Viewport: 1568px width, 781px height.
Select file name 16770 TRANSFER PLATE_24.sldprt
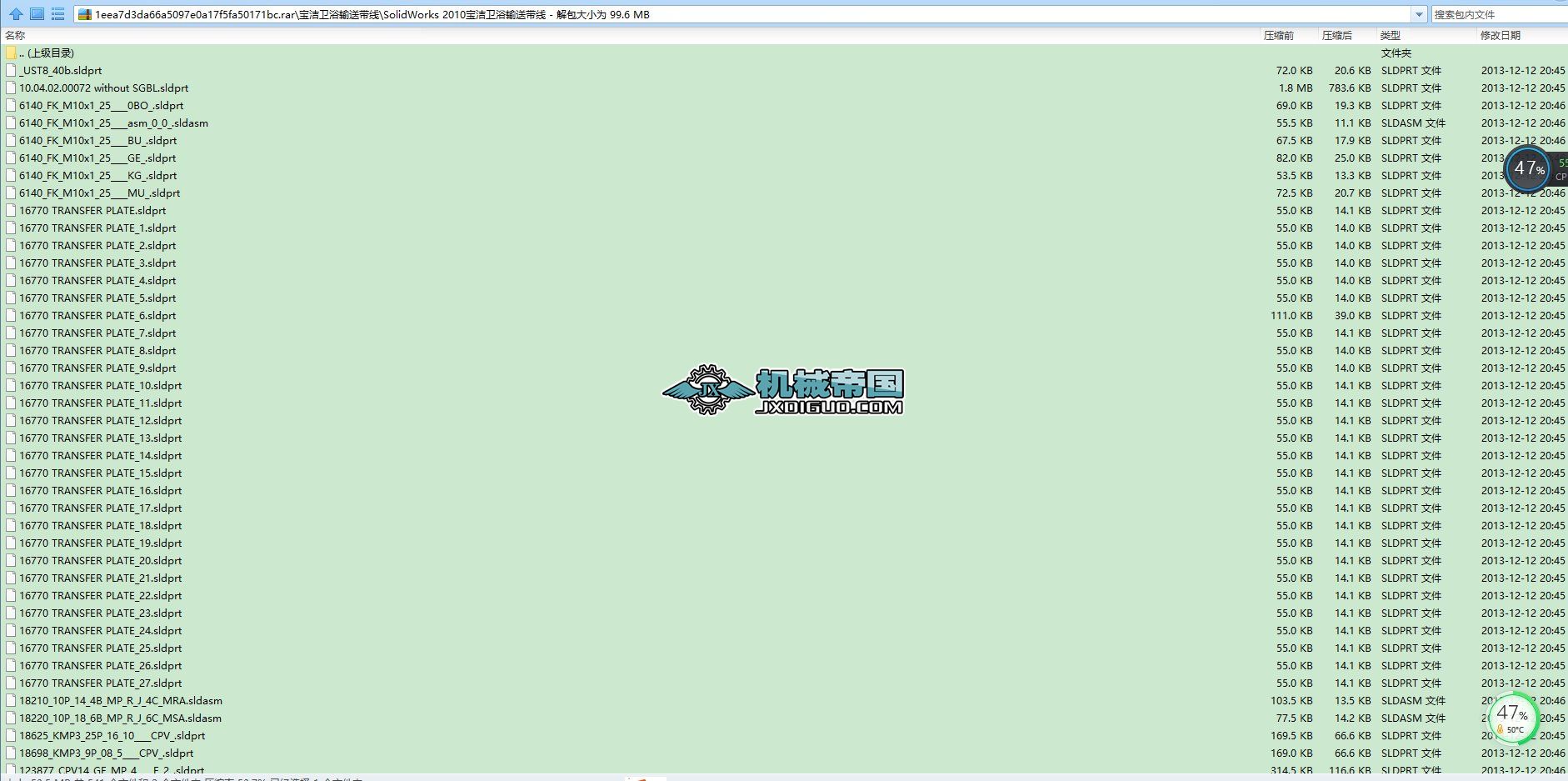(x=100, y=630)
